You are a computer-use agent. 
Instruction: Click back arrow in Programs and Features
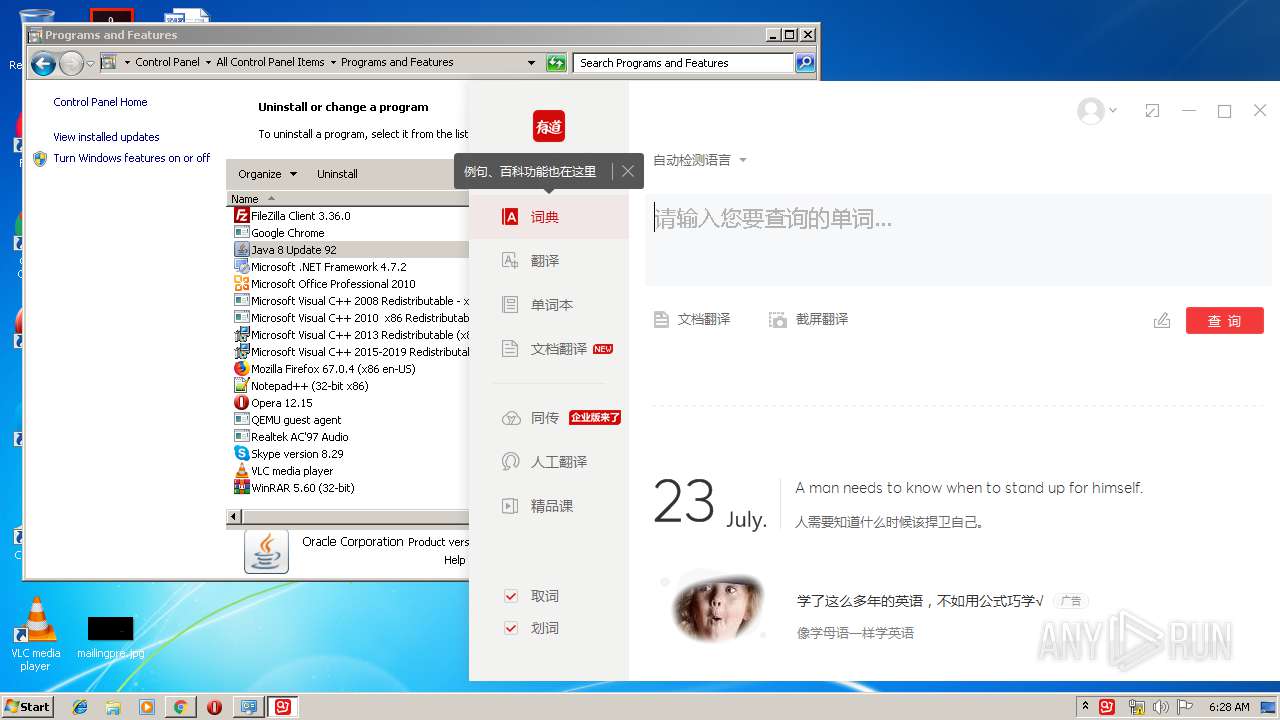(43, 64)
